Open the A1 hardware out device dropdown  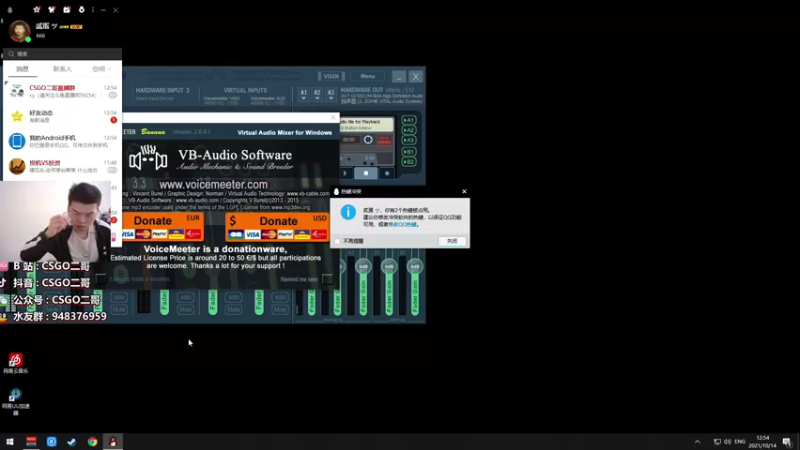[304, 94]
